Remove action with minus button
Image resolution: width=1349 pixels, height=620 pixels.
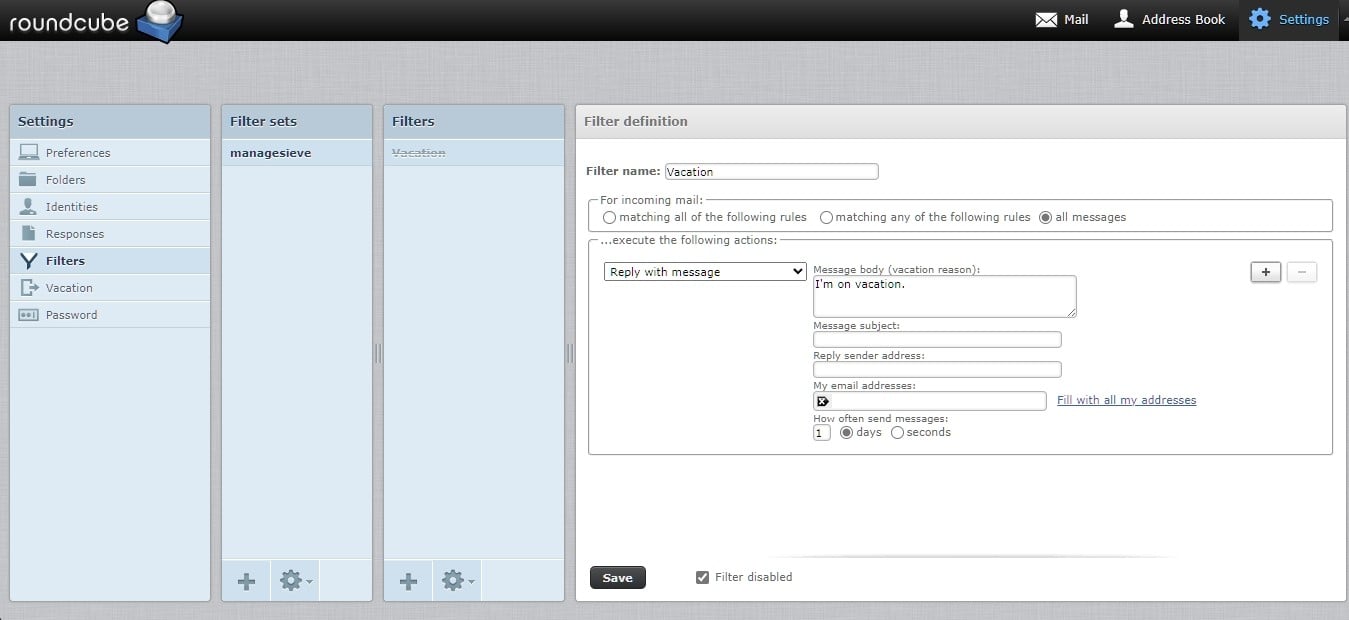(1301, 272)
